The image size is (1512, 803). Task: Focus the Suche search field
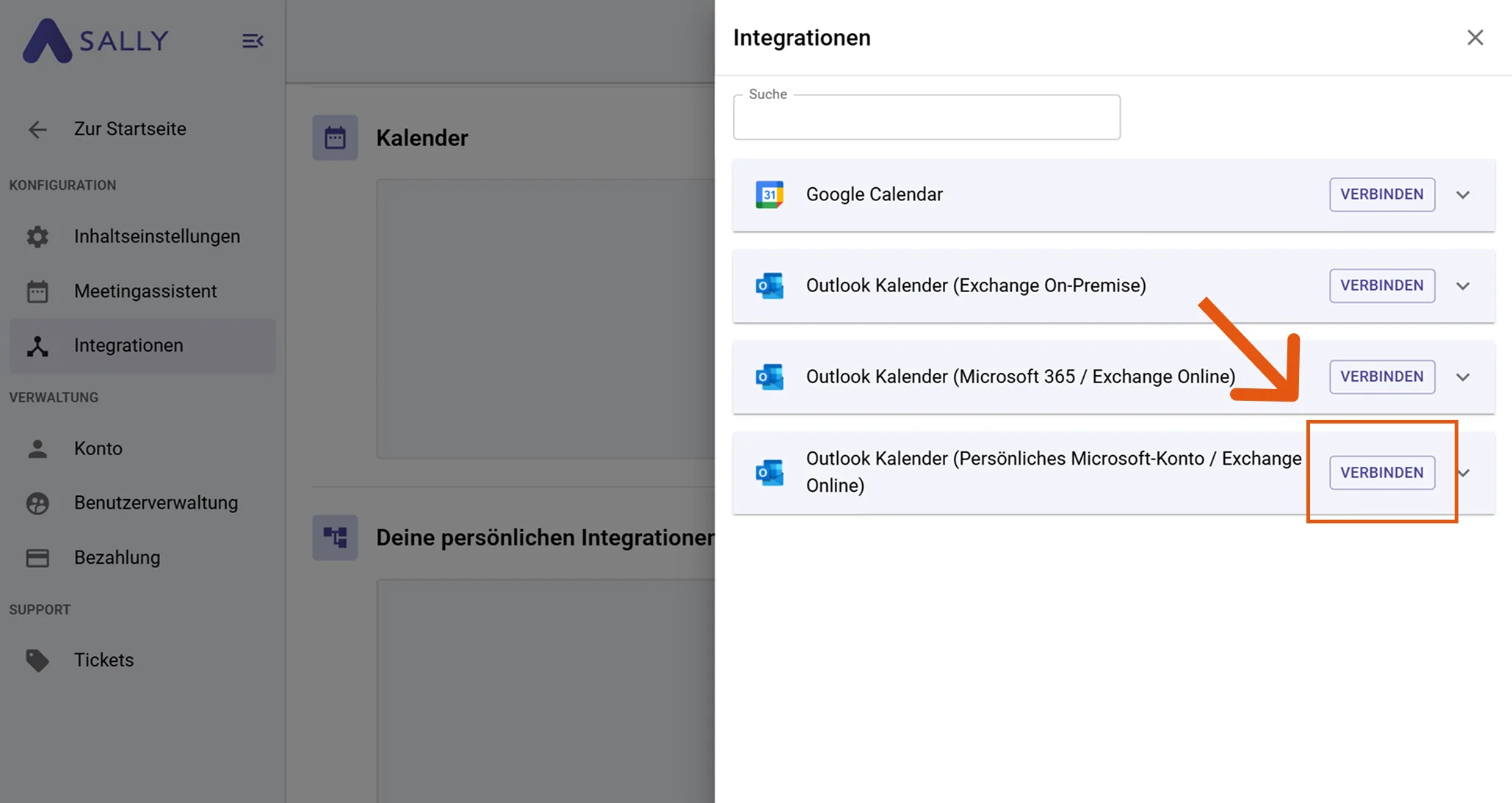tap(927, 117)
